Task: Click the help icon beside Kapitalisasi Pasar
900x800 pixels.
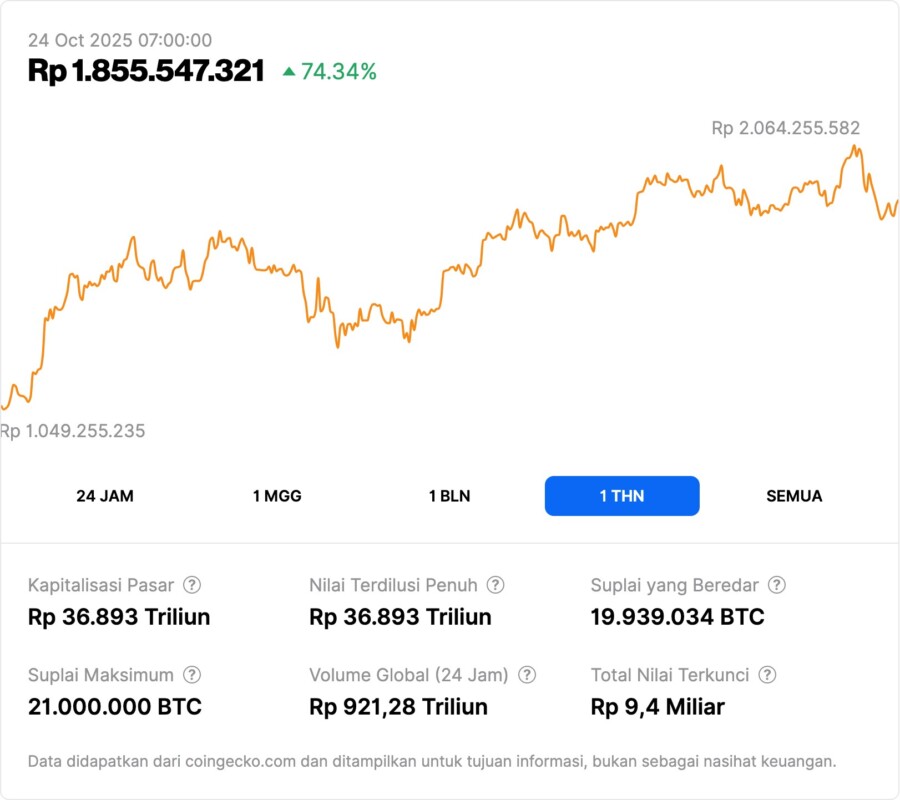Action: [x=192, y=585]
